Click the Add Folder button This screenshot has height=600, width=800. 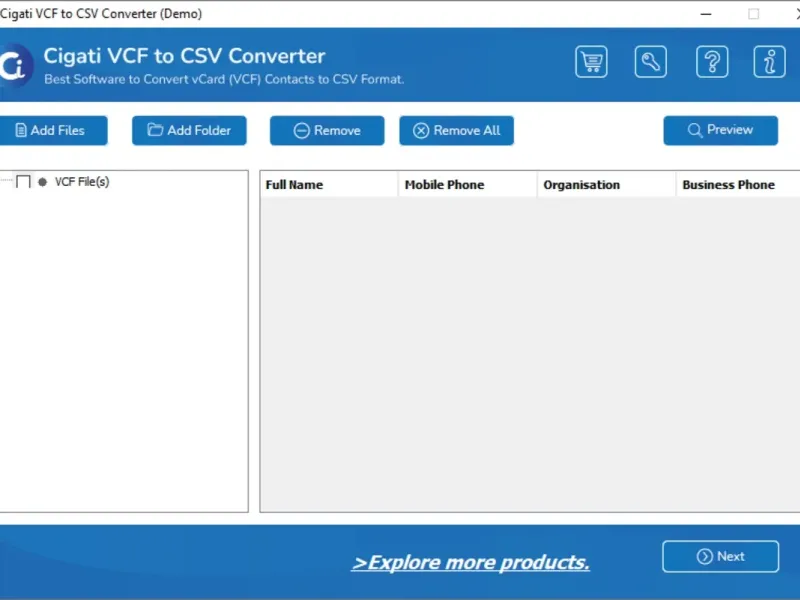pyautogui.click(x=189, y=131)
